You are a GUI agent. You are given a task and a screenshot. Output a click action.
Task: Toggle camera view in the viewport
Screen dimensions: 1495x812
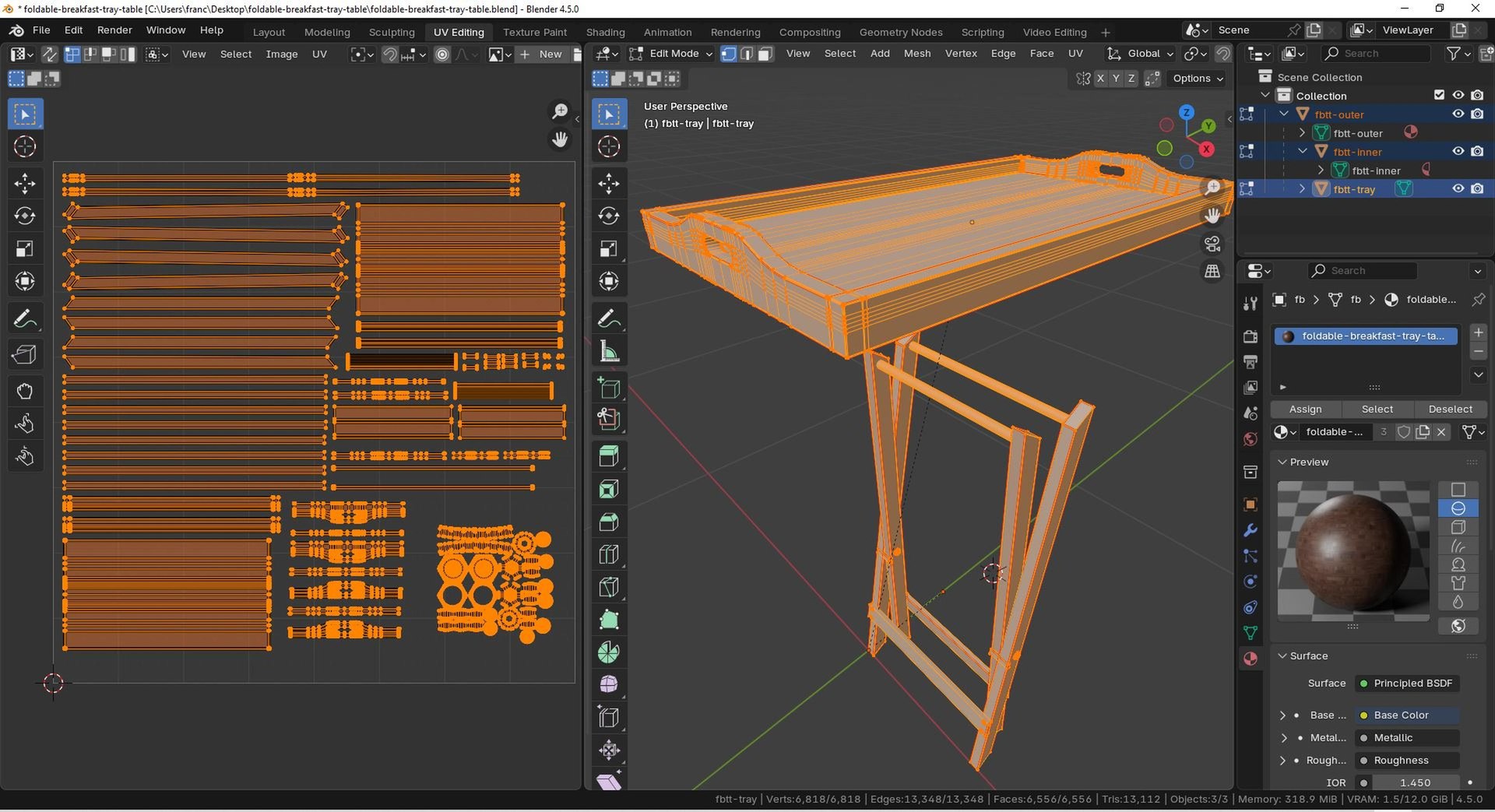click(1212, 244)
